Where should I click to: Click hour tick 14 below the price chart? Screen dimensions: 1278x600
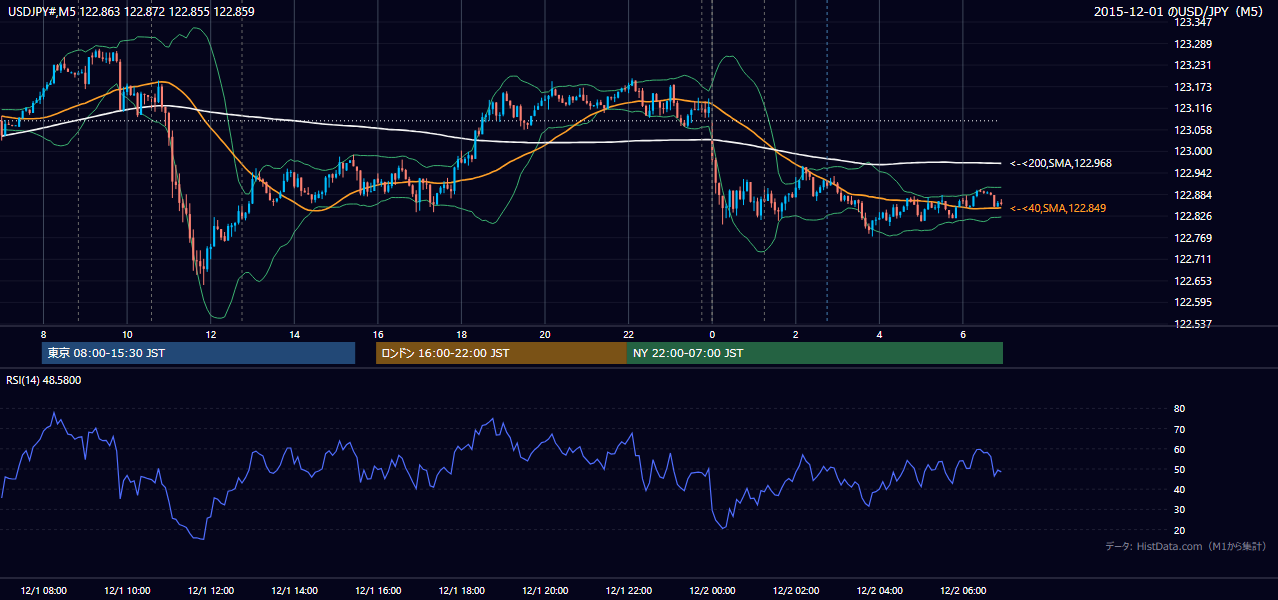294,334
